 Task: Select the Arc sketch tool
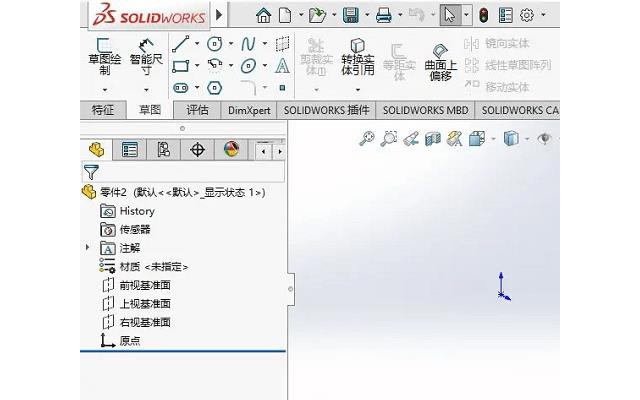coord(215,65)
